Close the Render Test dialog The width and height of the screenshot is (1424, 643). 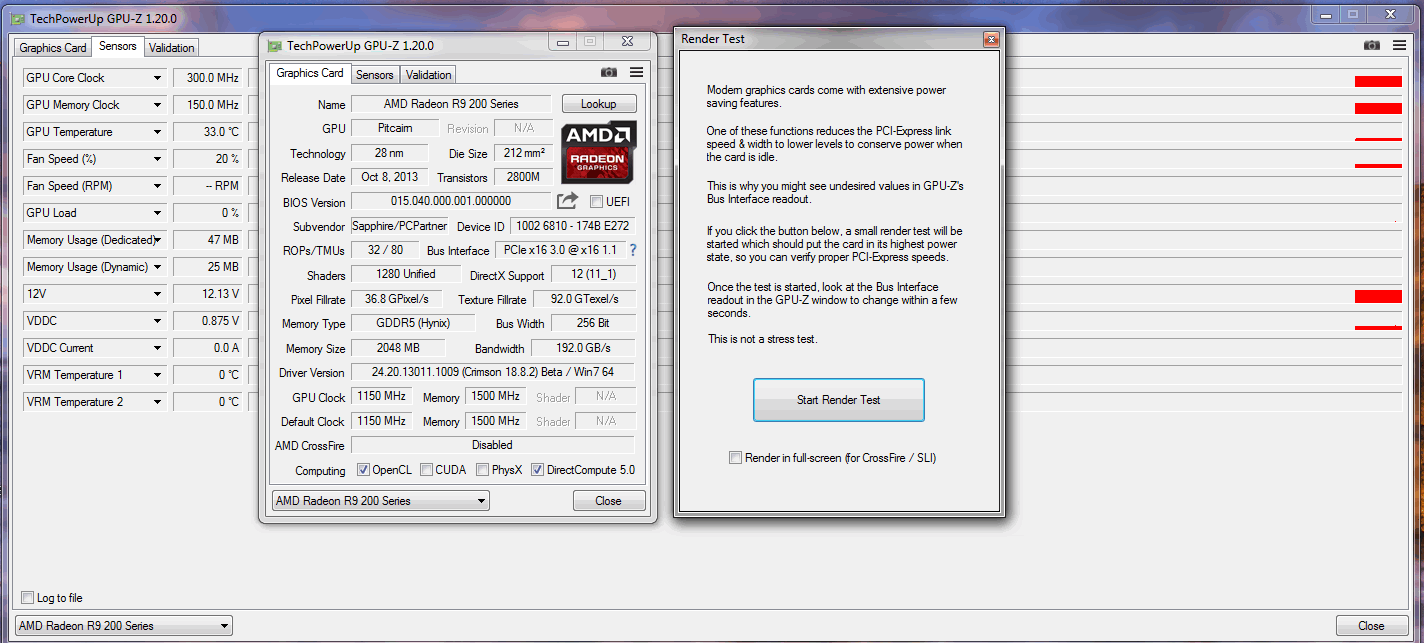pos(991,39)
